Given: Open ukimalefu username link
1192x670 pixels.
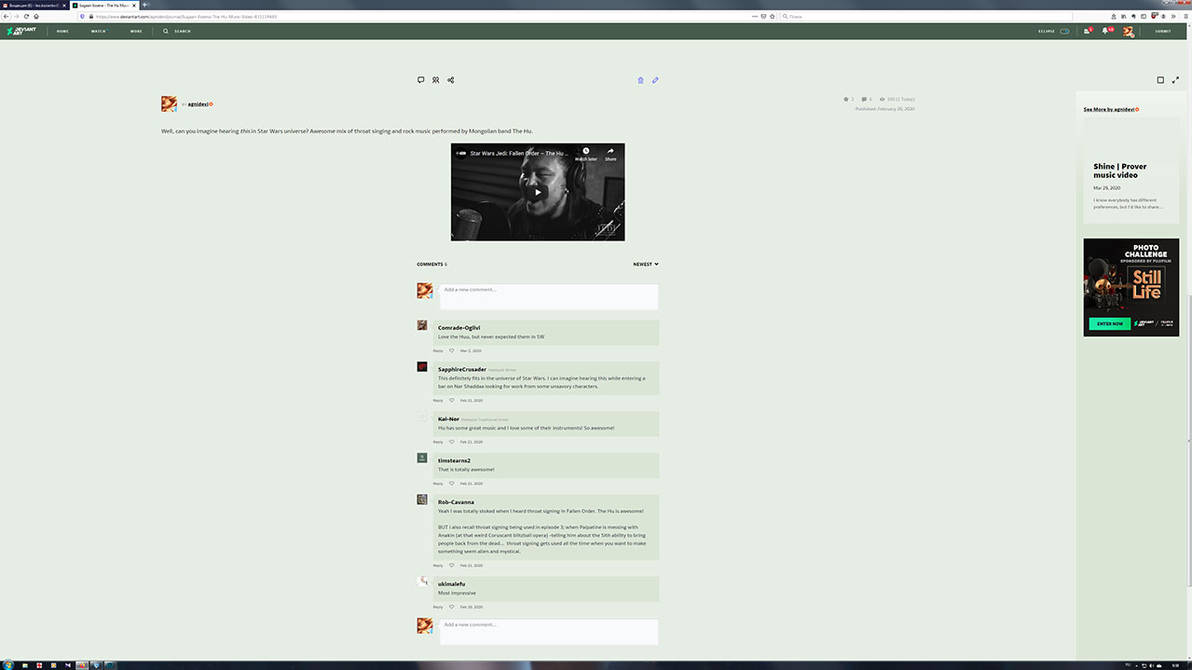Looking at the screenshot, I should click(451, 584).
